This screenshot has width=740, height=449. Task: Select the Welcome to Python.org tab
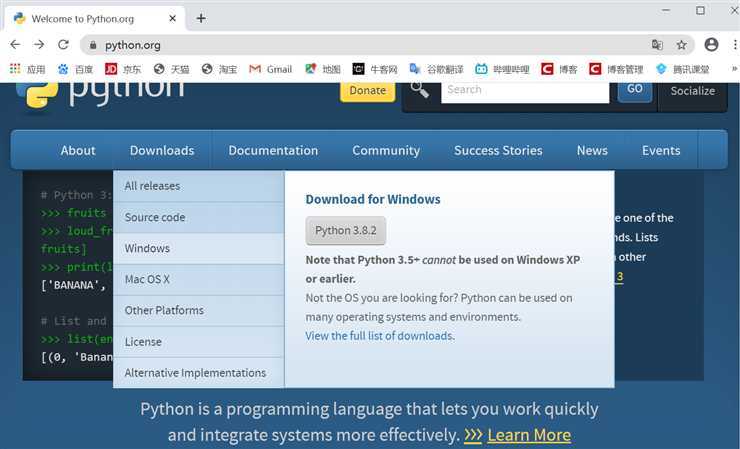point(95,18)
